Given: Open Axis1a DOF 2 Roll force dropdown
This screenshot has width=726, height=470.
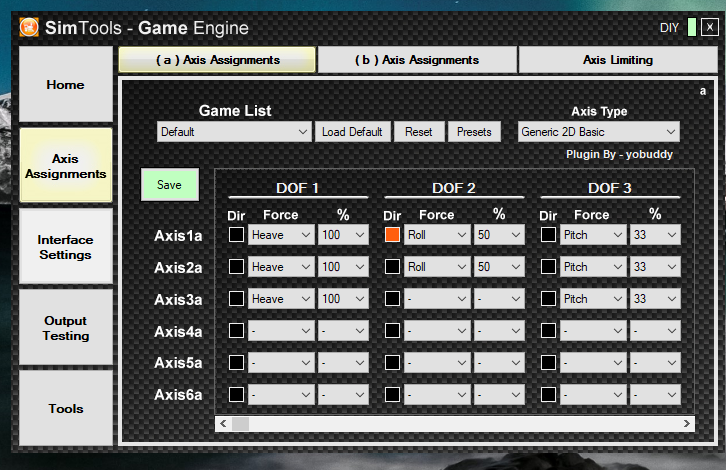Looking at the screenshot, I should (437, 235).
